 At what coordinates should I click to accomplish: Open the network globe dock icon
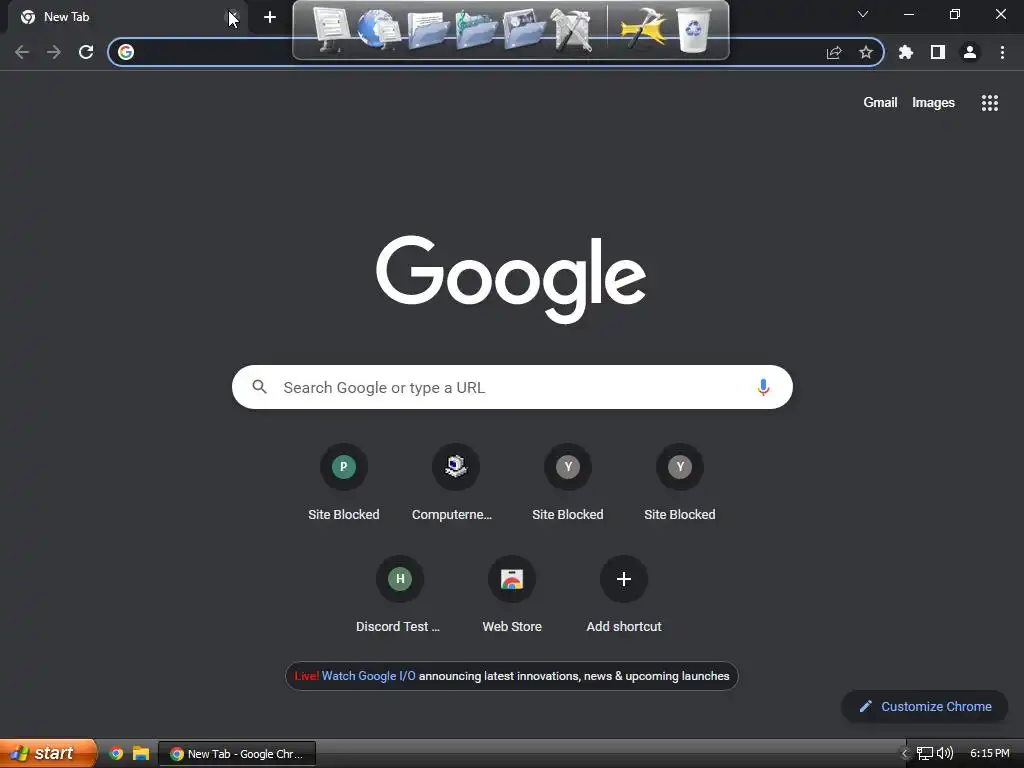click(379, 29)
